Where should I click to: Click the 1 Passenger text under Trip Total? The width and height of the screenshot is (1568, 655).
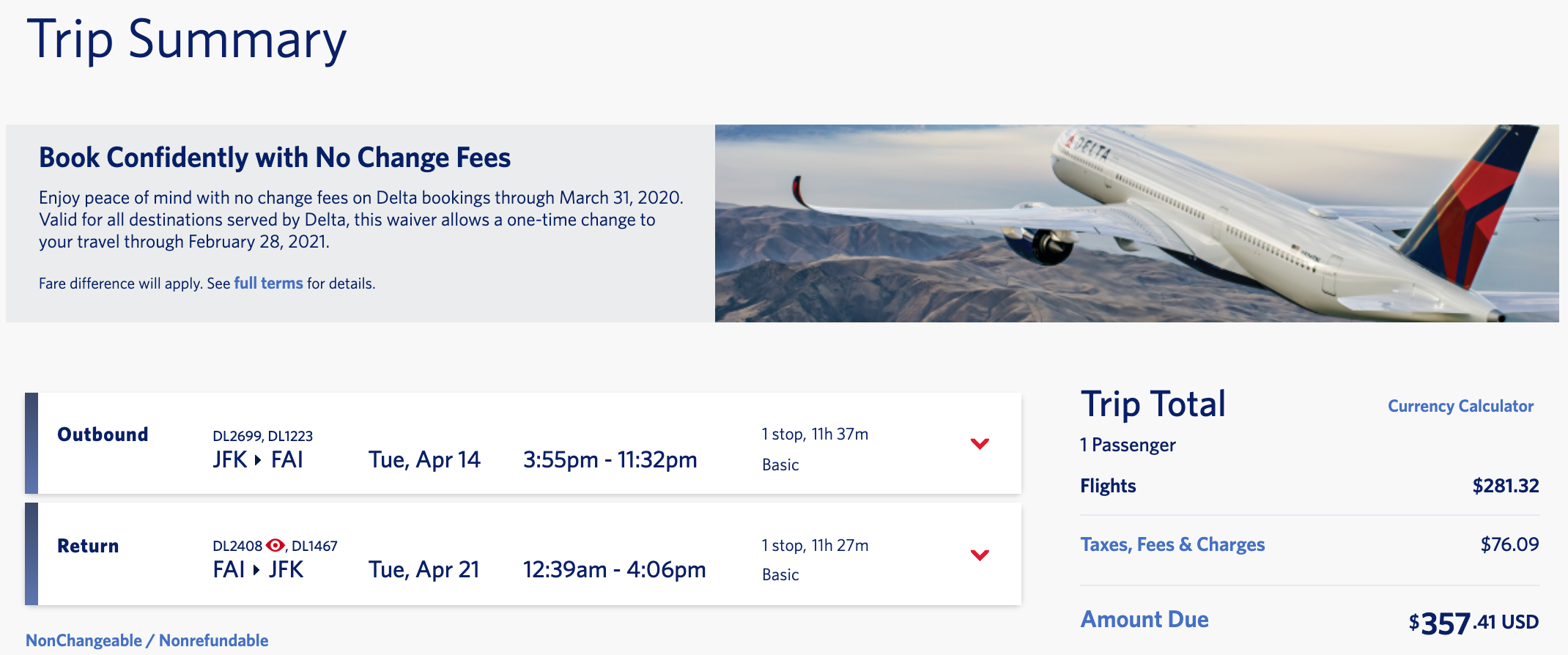[1128, 445]
